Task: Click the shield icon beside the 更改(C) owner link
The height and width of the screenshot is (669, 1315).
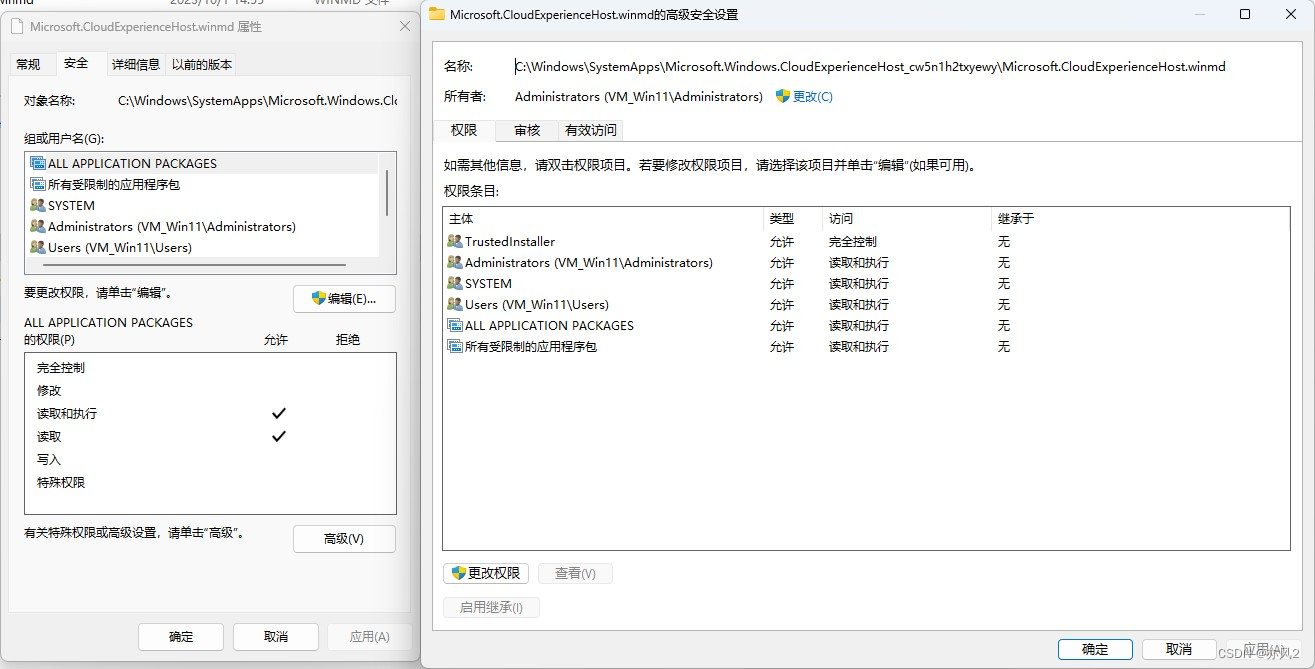Action: 783,96
